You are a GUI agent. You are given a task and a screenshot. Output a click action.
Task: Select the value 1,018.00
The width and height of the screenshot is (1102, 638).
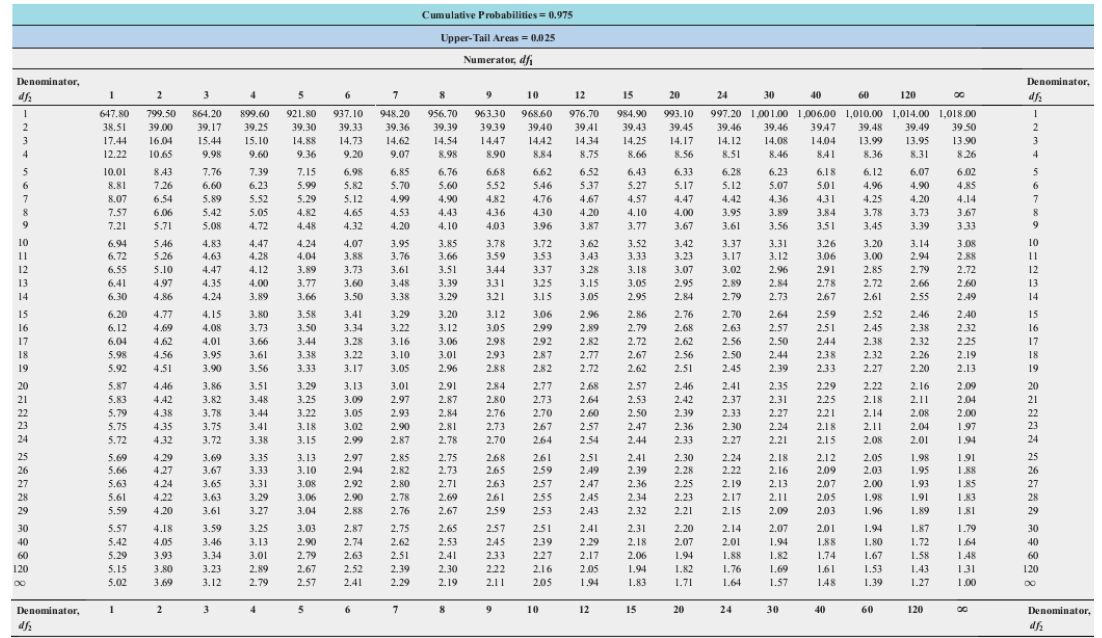click(x=957, y=114)
